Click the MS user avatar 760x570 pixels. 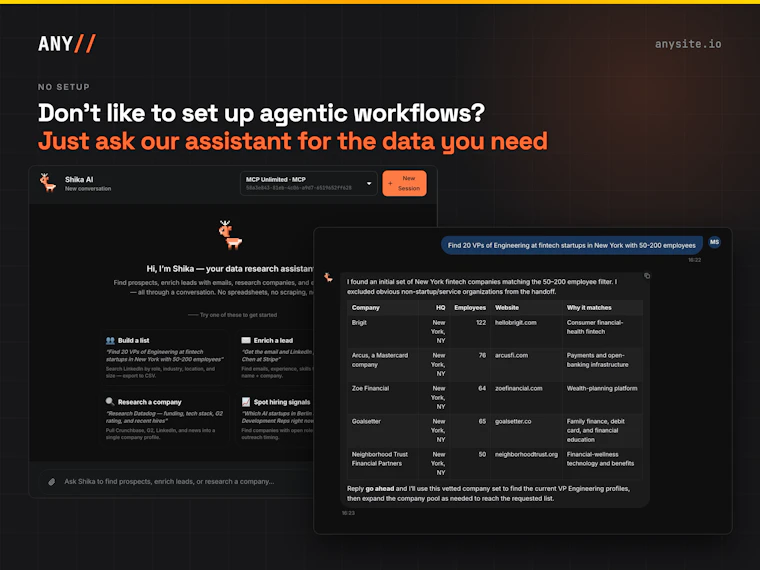tap(714, 242)
